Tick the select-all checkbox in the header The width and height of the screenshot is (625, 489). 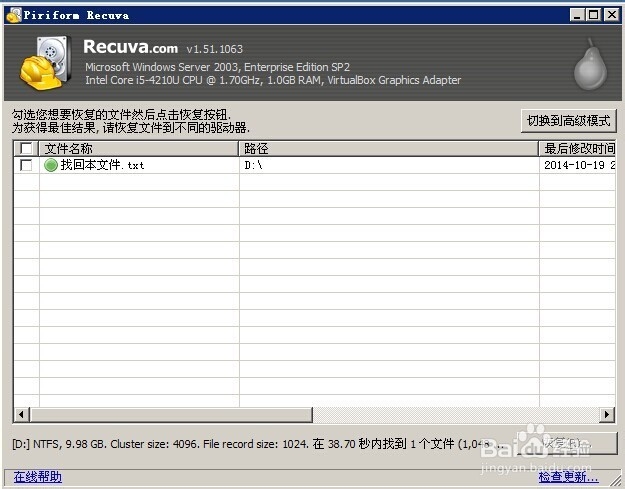[26, 149]
